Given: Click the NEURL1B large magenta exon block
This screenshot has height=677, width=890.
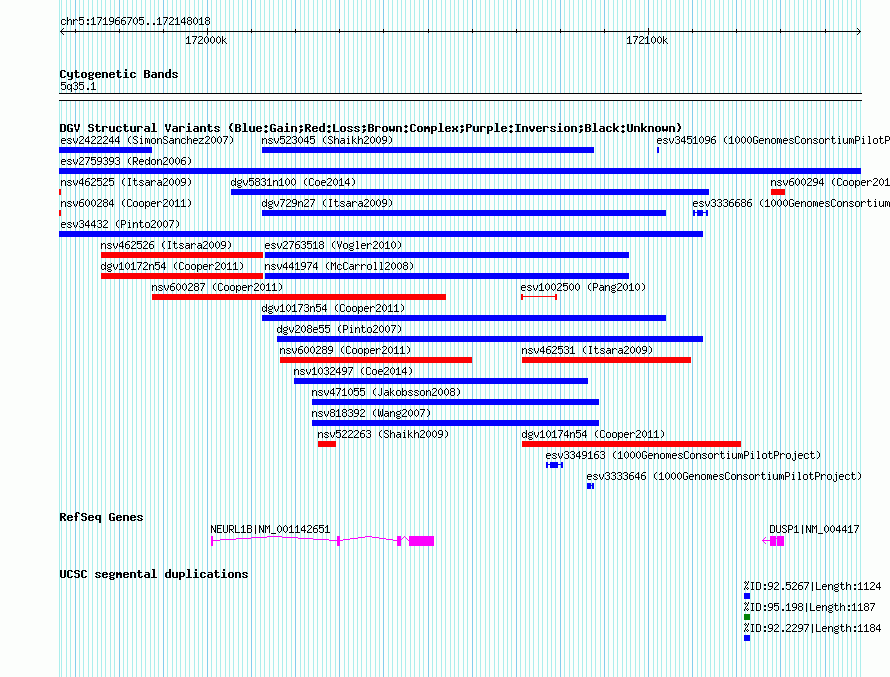Looking at the screenshot, I should click(x=421, y=541).
